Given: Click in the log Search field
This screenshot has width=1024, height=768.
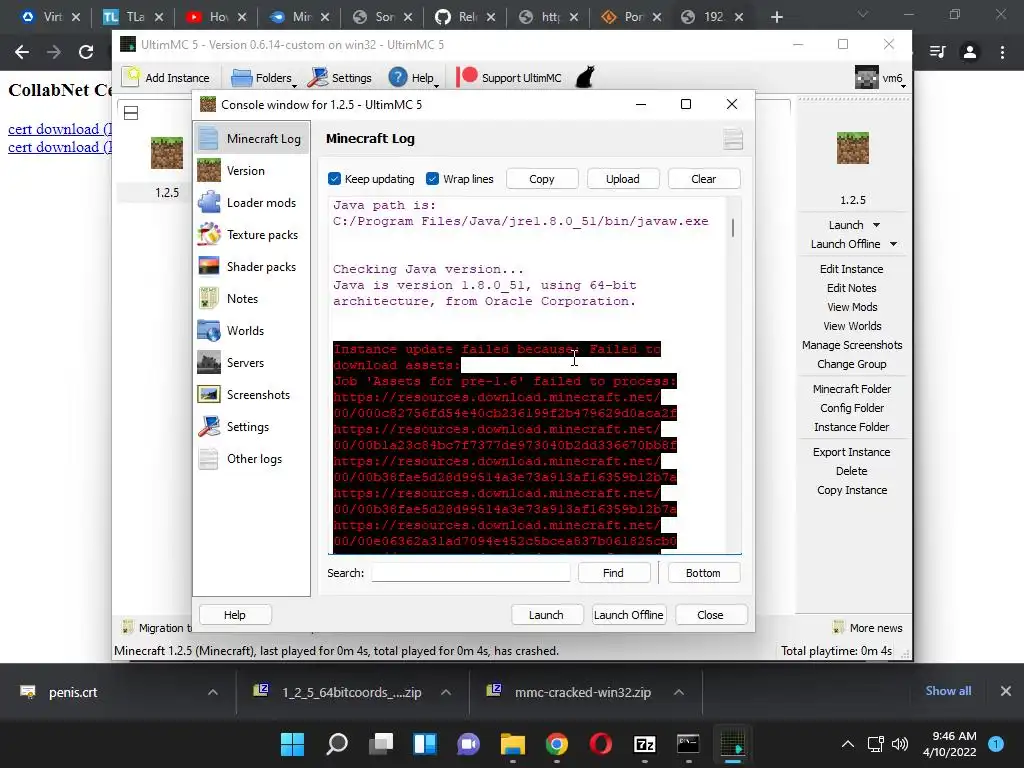Looking at the screenshot, I should (470, 573).
